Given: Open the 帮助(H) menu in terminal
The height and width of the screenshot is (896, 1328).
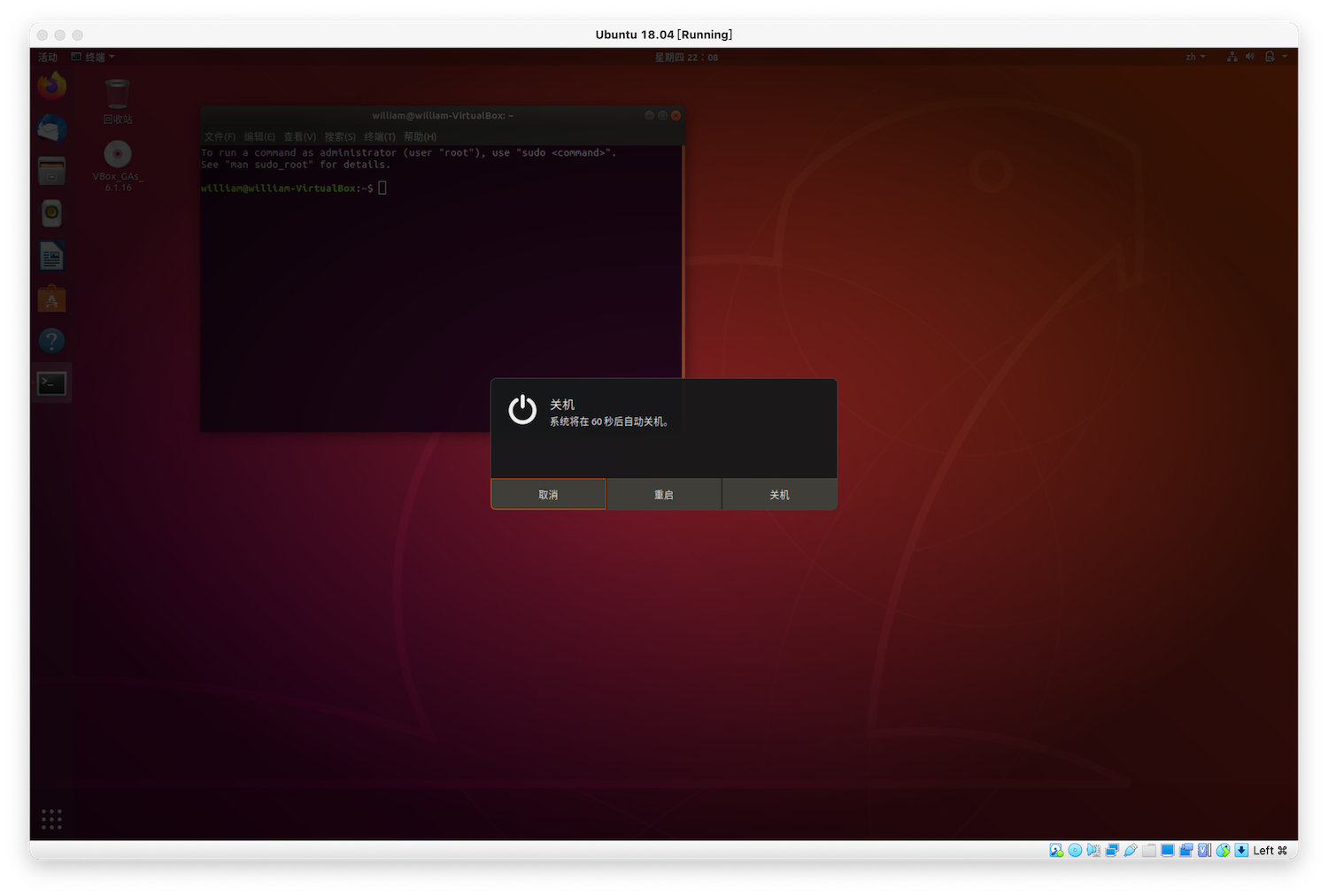Looking at the screenshot, I should pyautogui.click(x=420, y=136).
